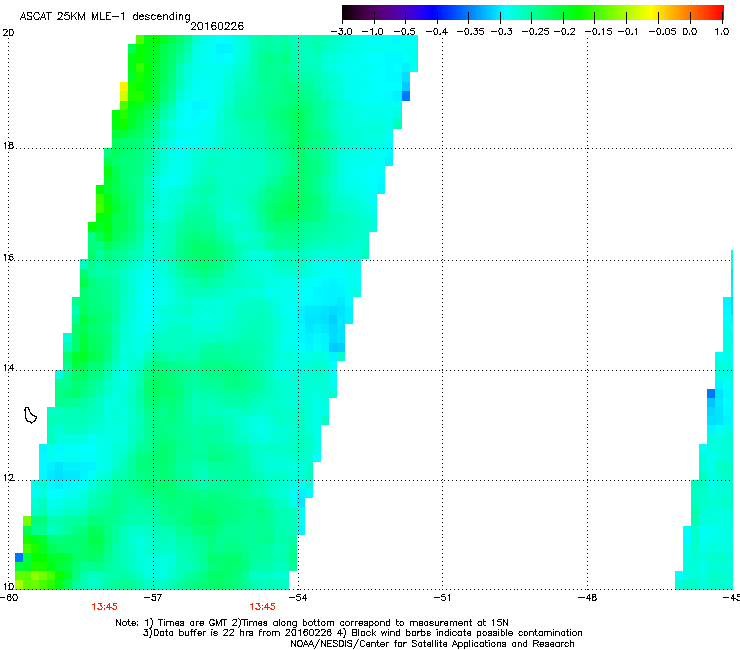
Task: Click longitude label '-51' on the bottom axis
Action: (442, 598)
